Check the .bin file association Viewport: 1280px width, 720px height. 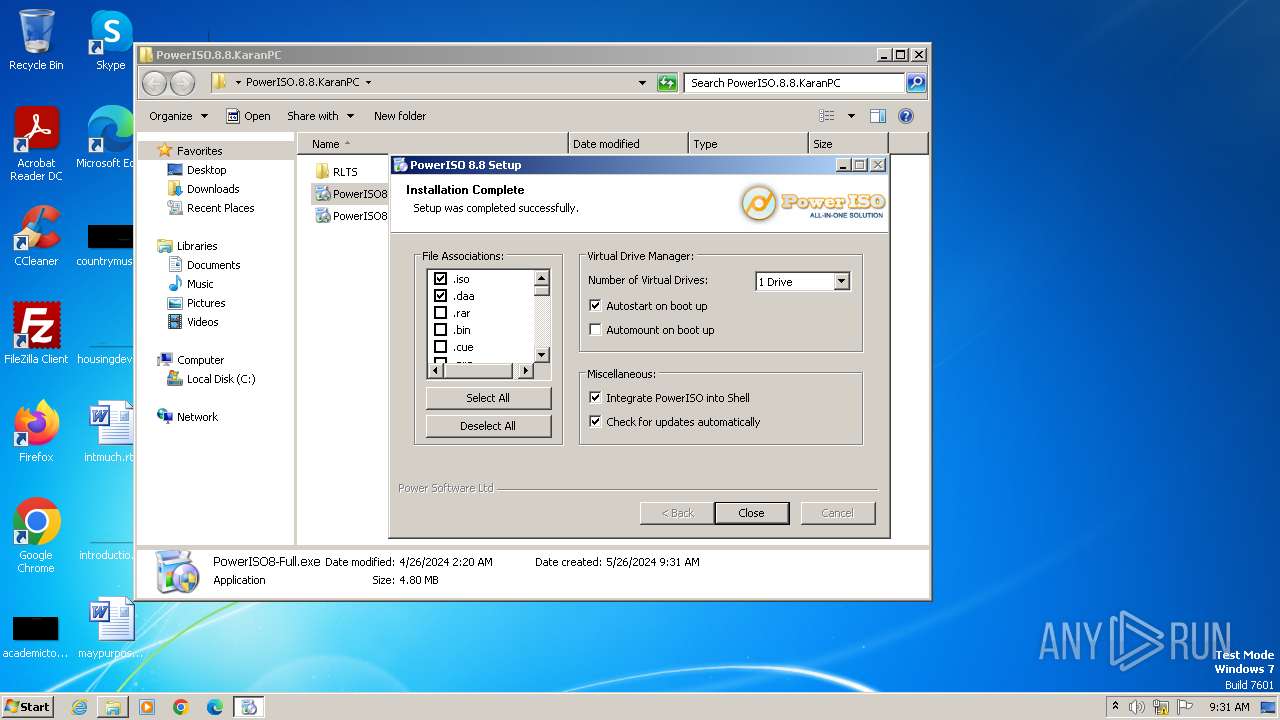tap(440, 330)
